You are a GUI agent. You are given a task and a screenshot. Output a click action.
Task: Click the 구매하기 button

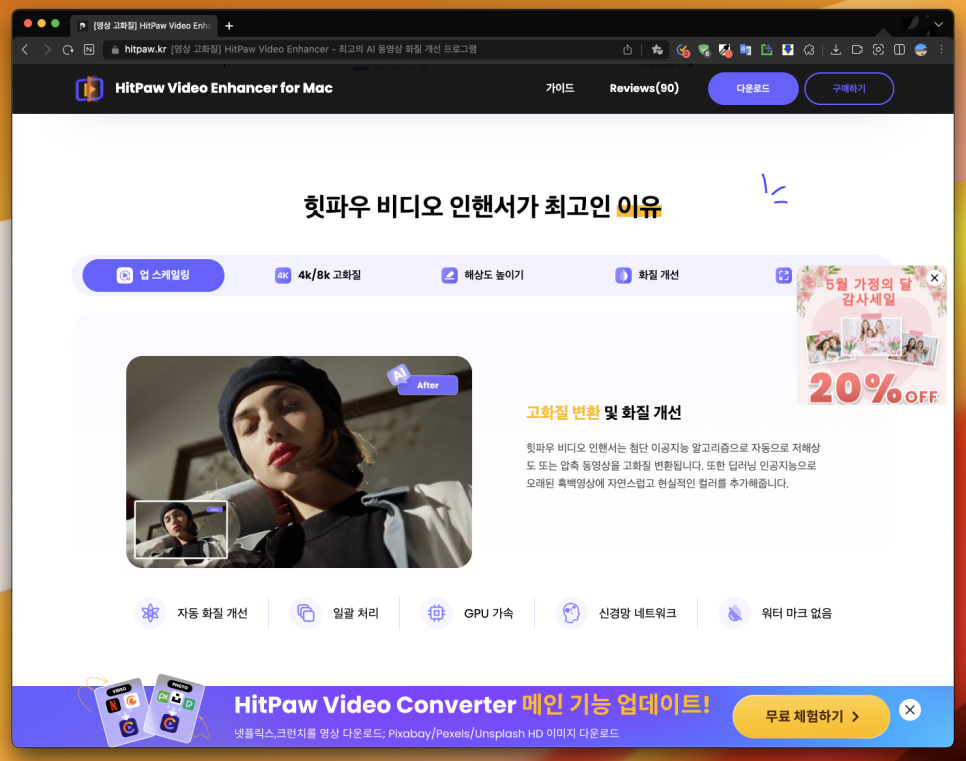(849, 89)
